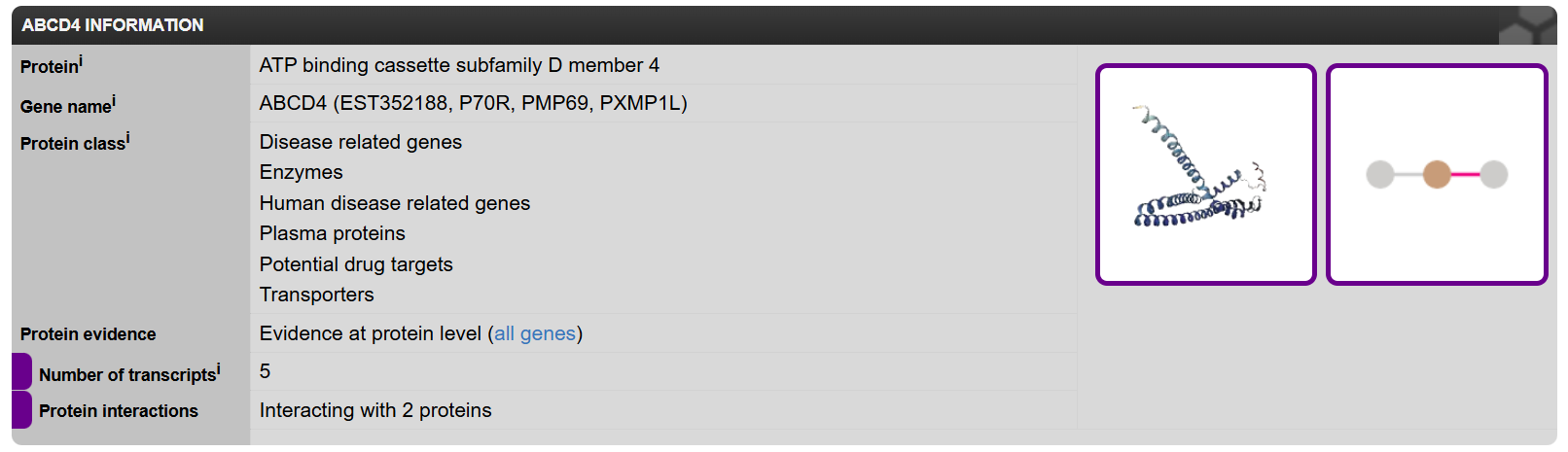The width and height of the screenshot is (1568, 452).
Task: Click the "Human disease related genes" entry
Action: 395,203
